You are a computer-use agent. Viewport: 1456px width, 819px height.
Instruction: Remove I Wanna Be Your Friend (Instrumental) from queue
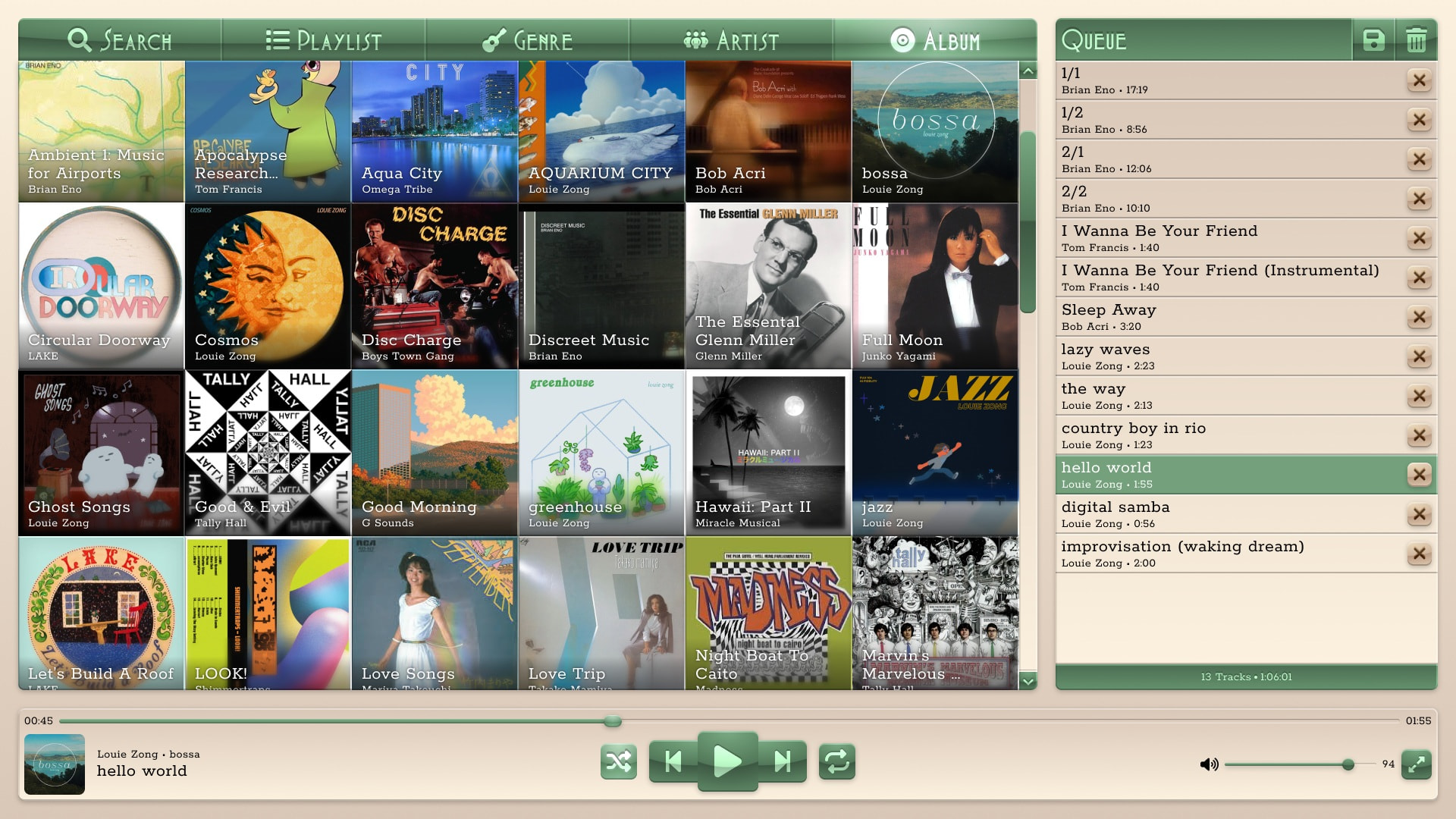tap(1420, 278)
